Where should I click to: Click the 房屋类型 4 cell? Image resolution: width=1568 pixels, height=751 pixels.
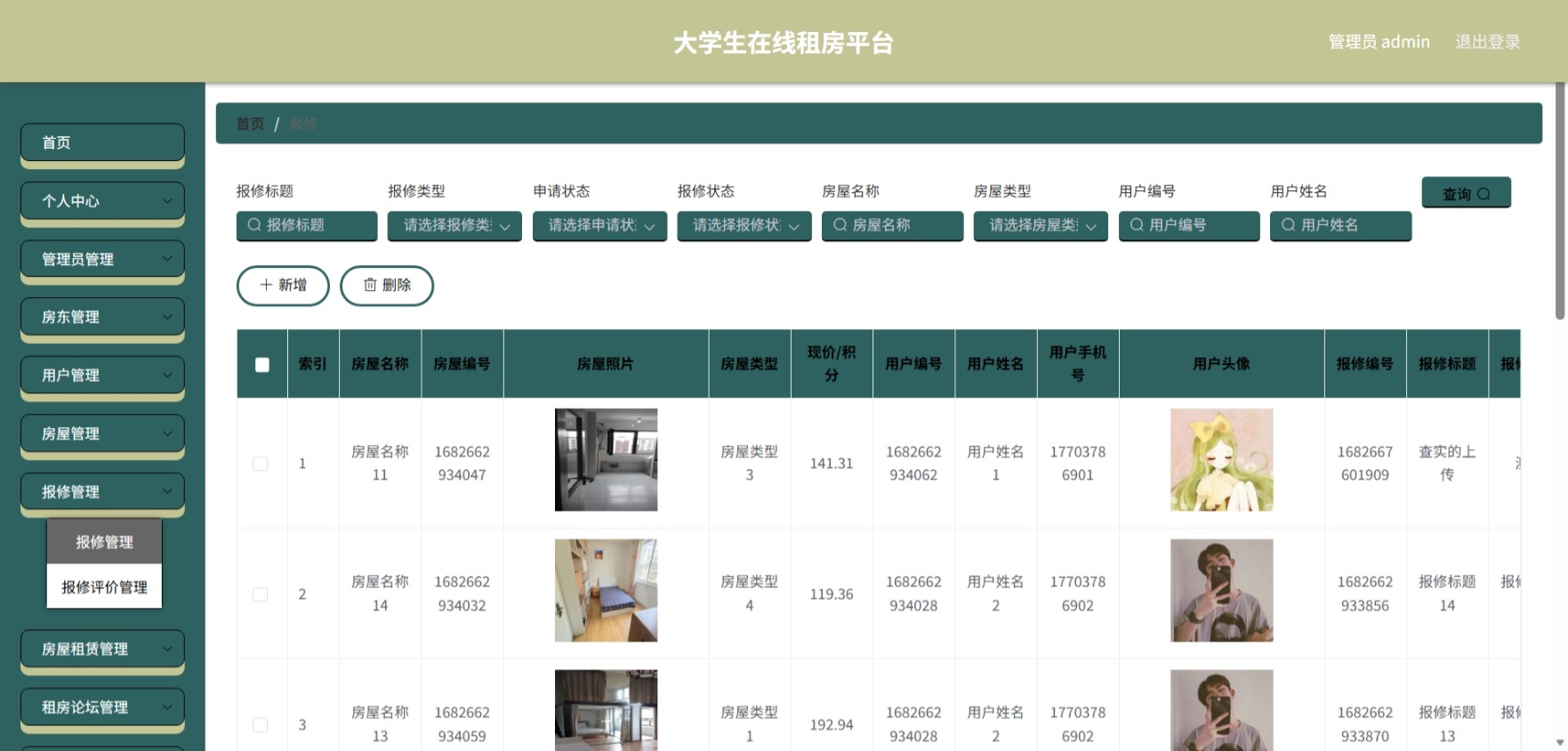click(749, 594)
